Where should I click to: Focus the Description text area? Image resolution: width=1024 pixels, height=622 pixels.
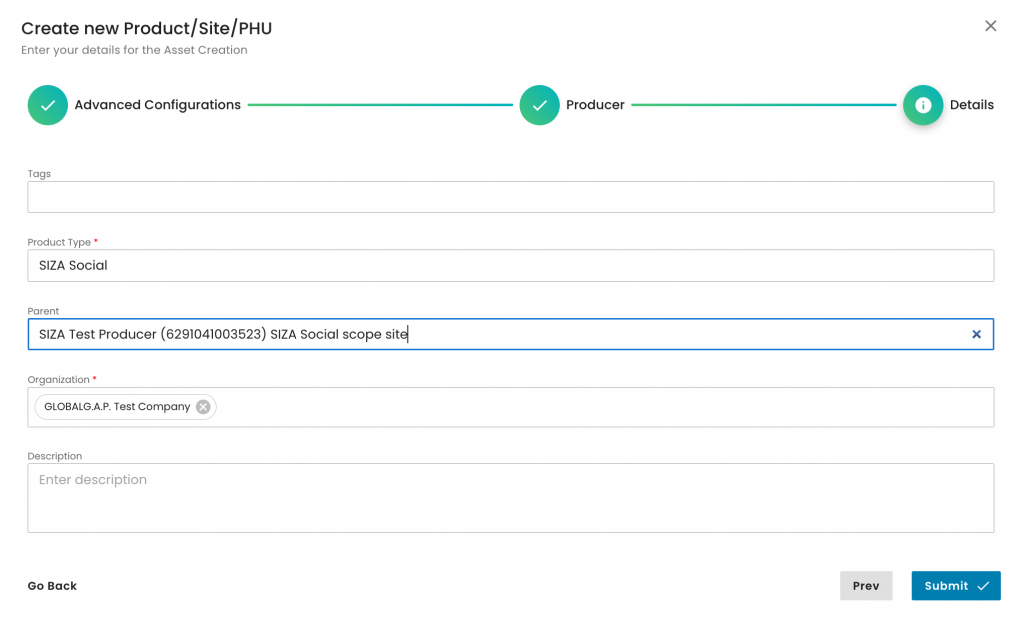click(x=510, y=498)
